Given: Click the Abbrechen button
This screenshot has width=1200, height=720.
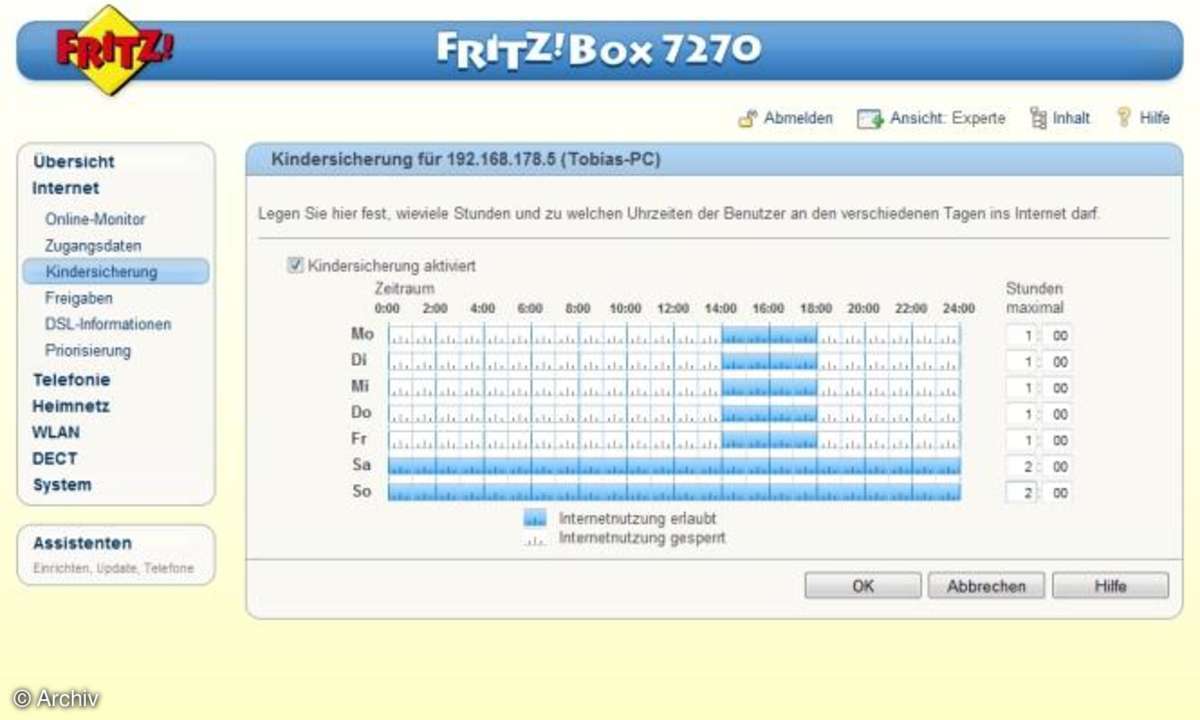Looking at the screenshot, I should coord(986,586).
